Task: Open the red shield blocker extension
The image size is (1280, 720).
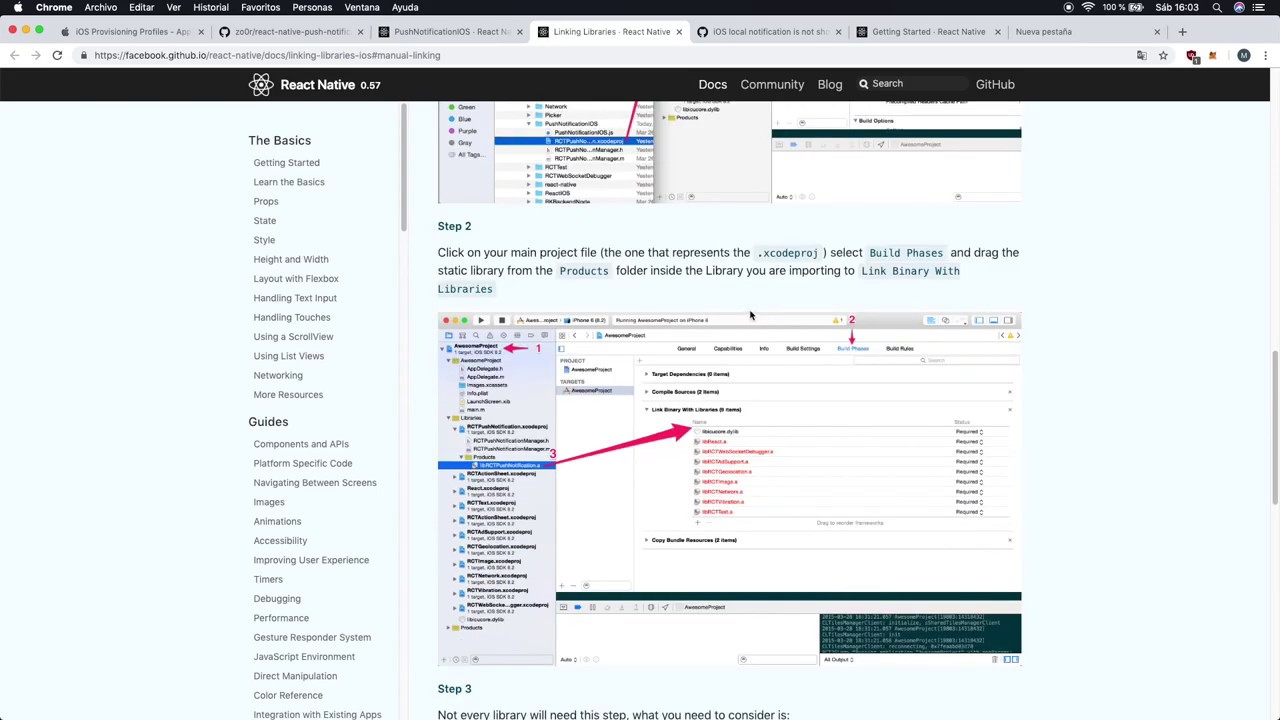Action: pos(1192,56)
